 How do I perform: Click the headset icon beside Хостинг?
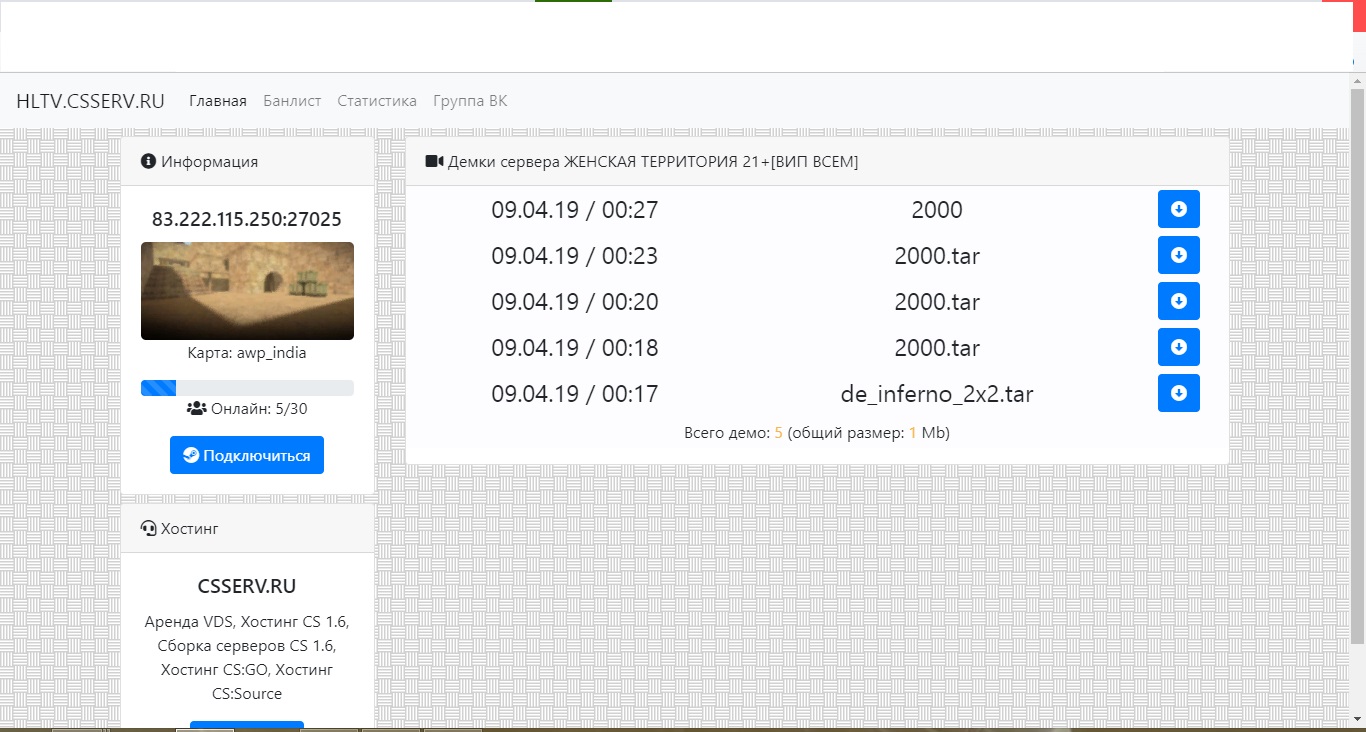point(148,528)
